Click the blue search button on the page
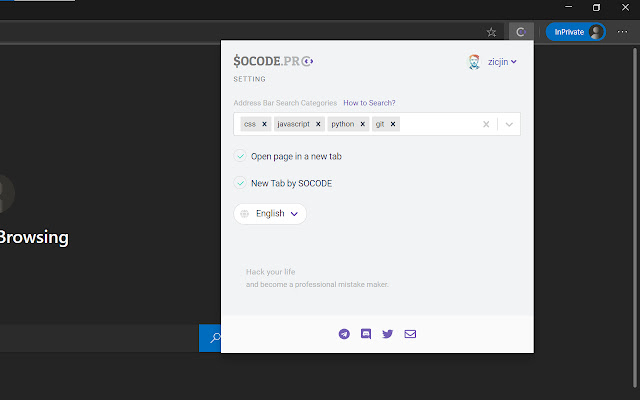 click(210, 338)
